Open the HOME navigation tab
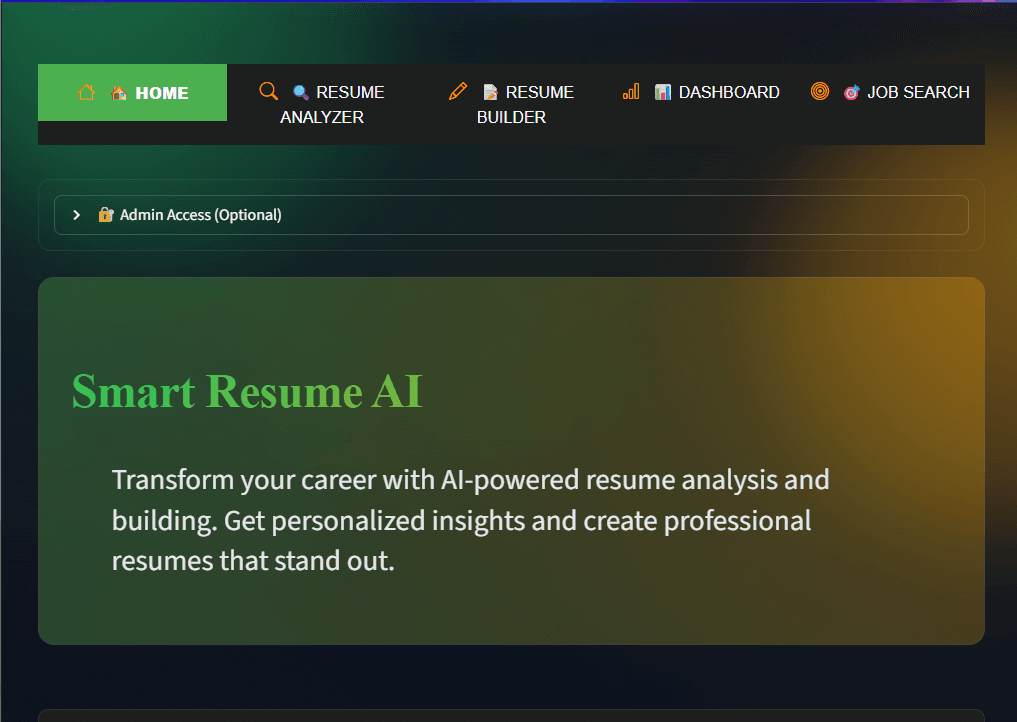This screenshot has width=1017, height=722. [x=132, y=92]
